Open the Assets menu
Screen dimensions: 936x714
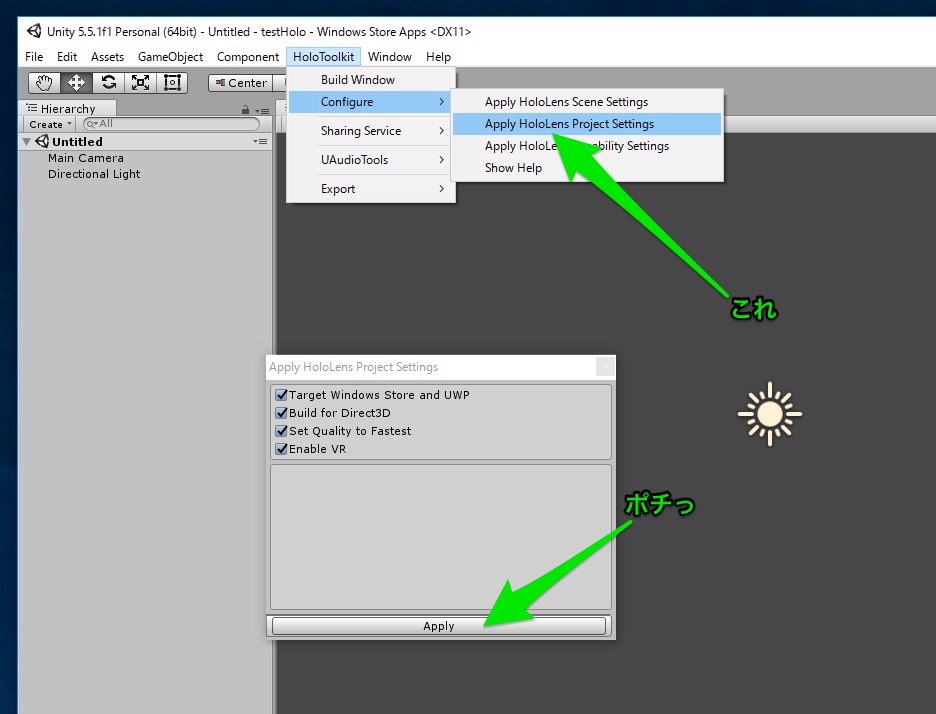click(107, 57)
